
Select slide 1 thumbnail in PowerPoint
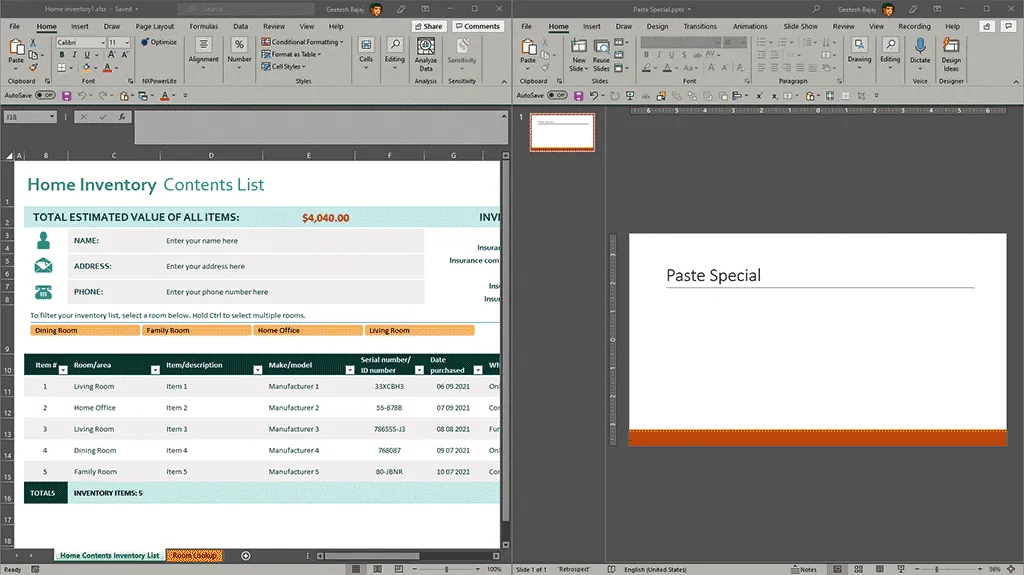click(x=562, y=132)
